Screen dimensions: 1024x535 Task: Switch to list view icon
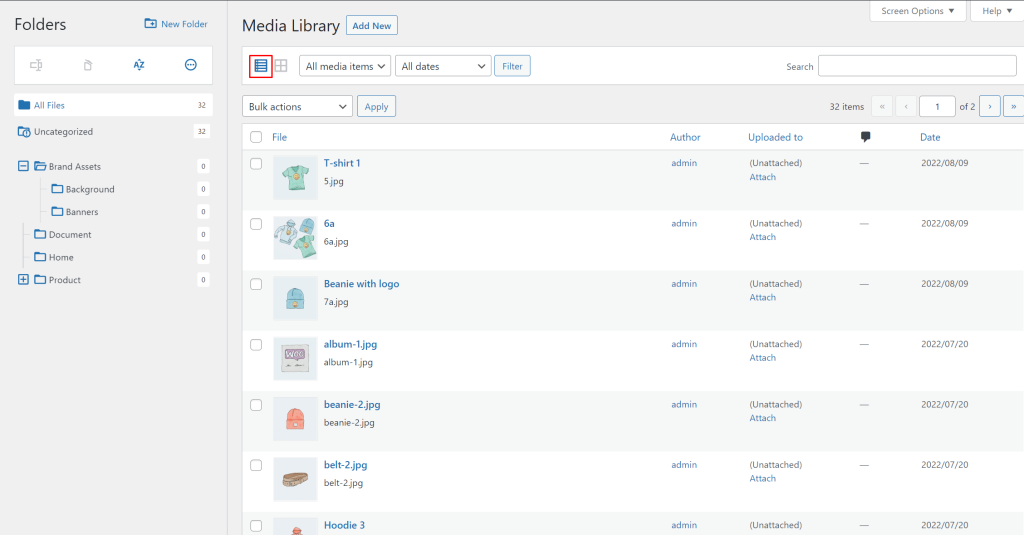coord(261,66)
